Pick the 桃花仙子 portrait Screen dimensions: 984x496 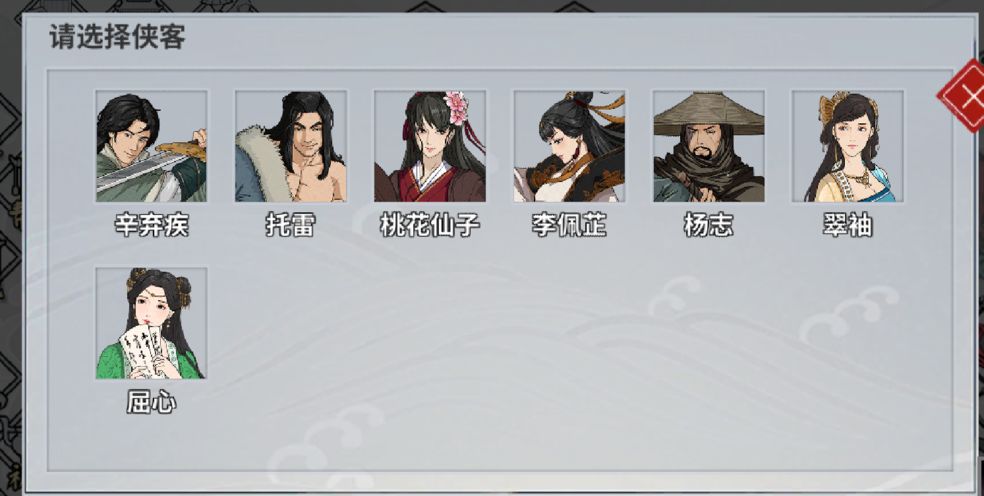coord(430,146)
